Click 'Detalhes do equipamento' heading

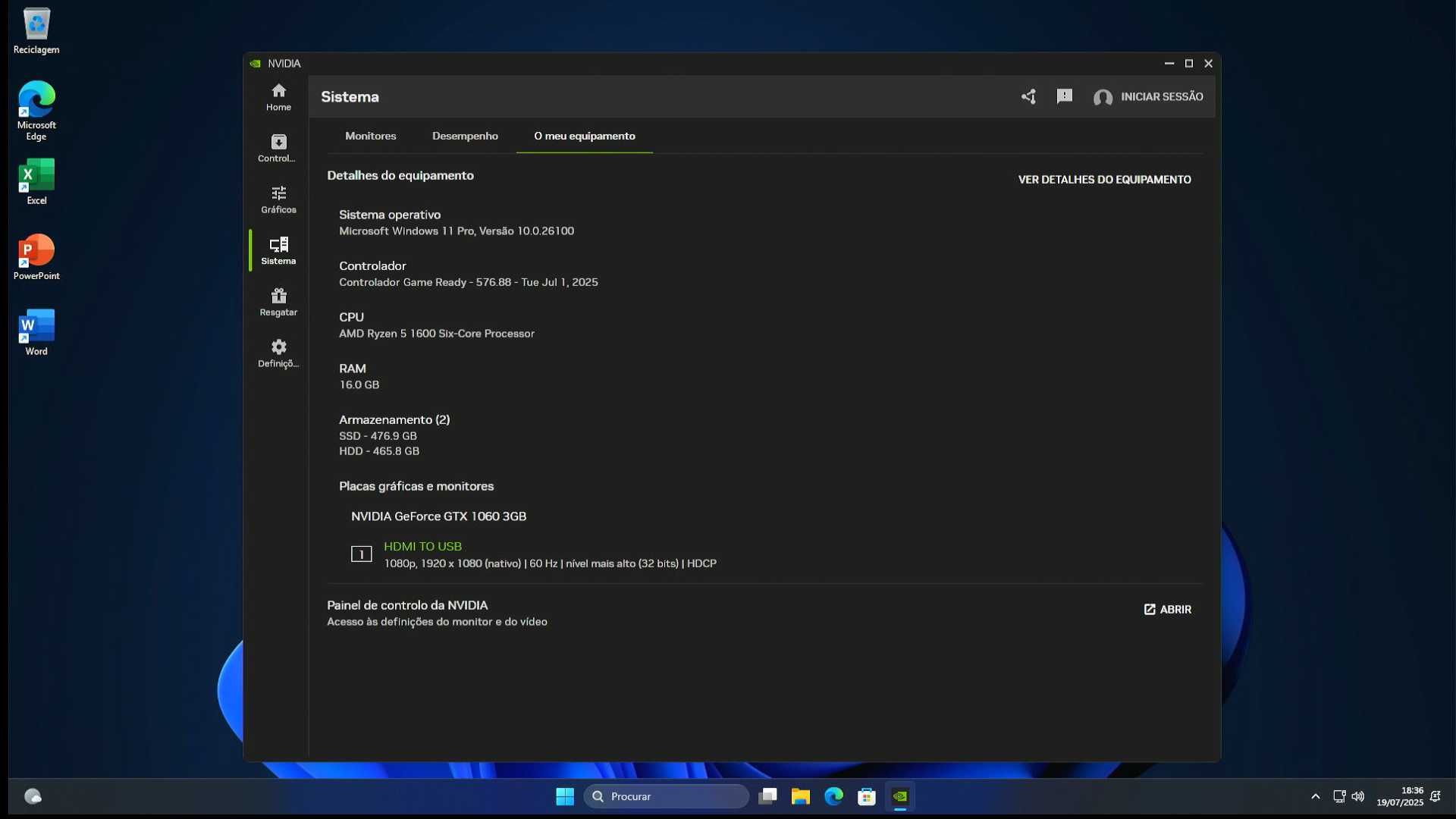[x=400, y=175]
